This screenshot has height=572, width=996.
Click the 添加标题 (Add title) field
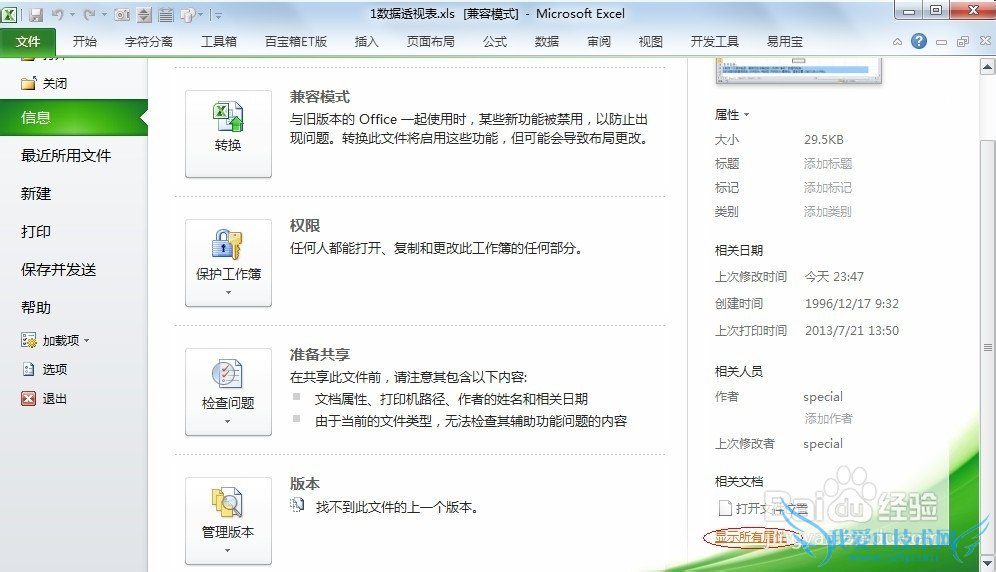pos(828,164)
